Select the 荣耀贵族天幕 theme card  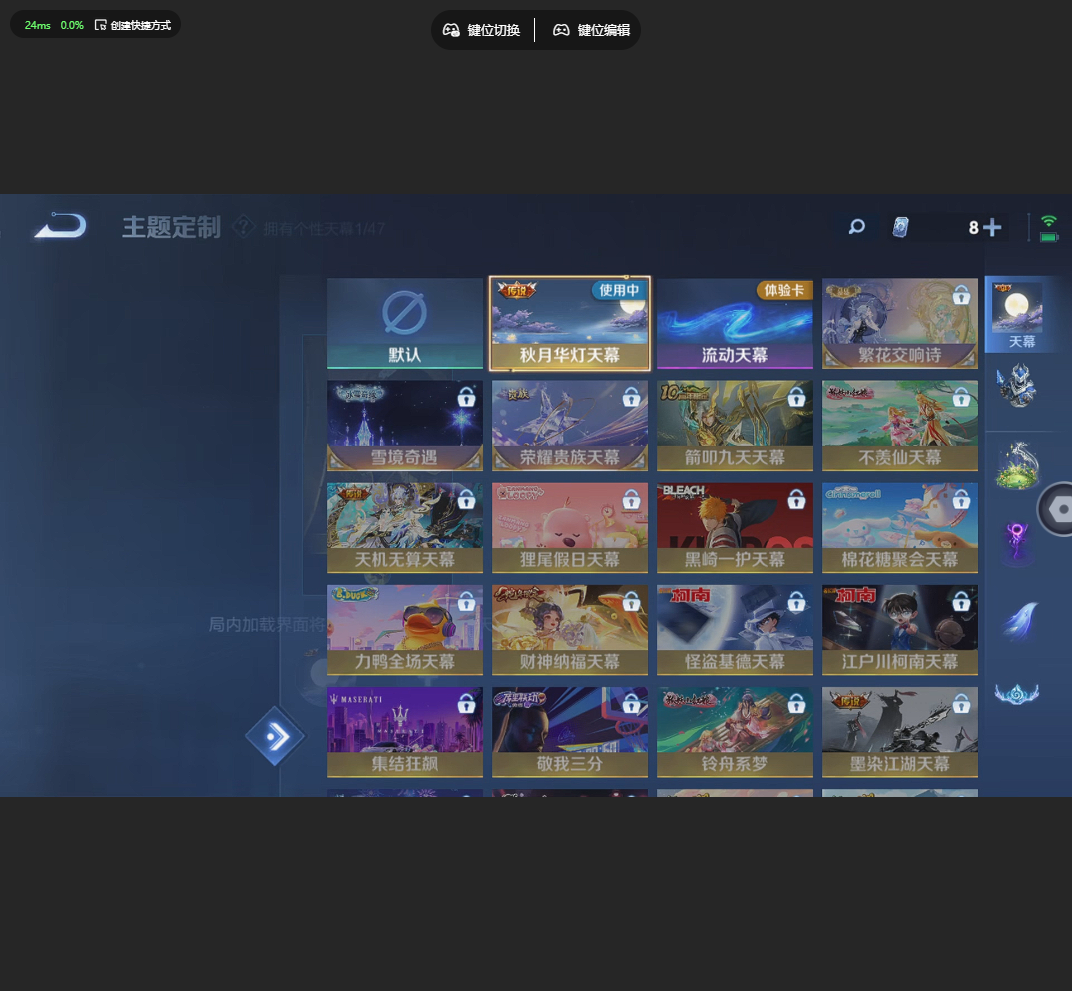[570, 426]
